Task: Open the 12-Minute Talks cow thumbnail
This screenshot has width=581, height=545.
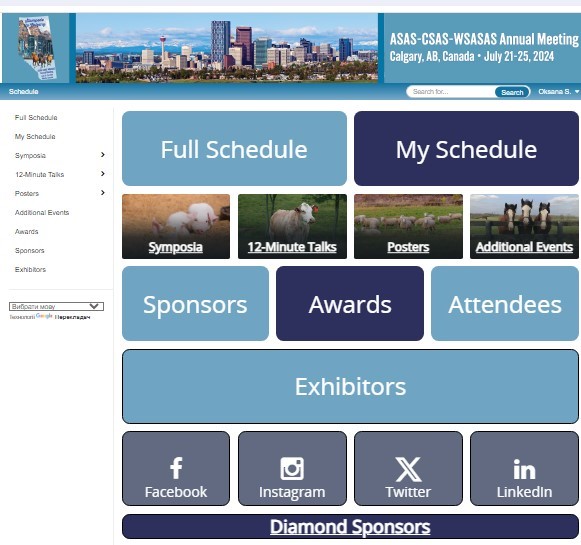Action: [x=292, y=226]
